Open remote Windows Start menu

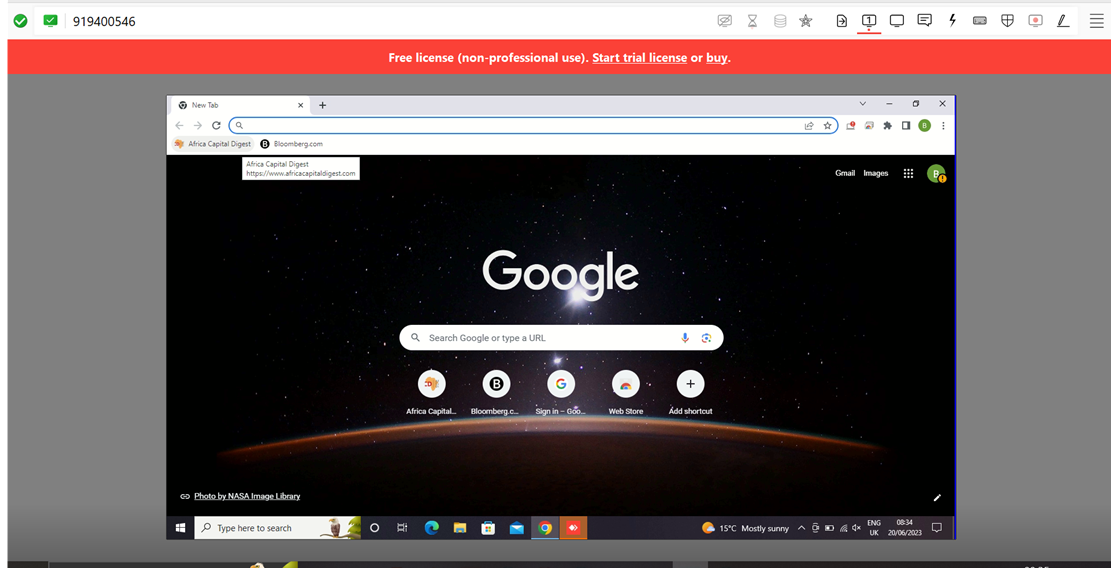pyautogui.click(x=180, y=528)
